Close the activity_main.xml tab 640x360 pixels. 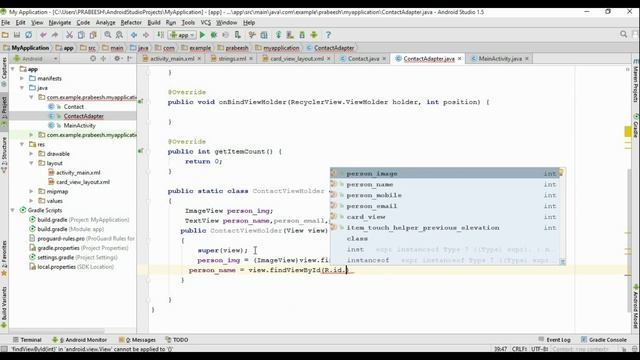tap(199, 59)
